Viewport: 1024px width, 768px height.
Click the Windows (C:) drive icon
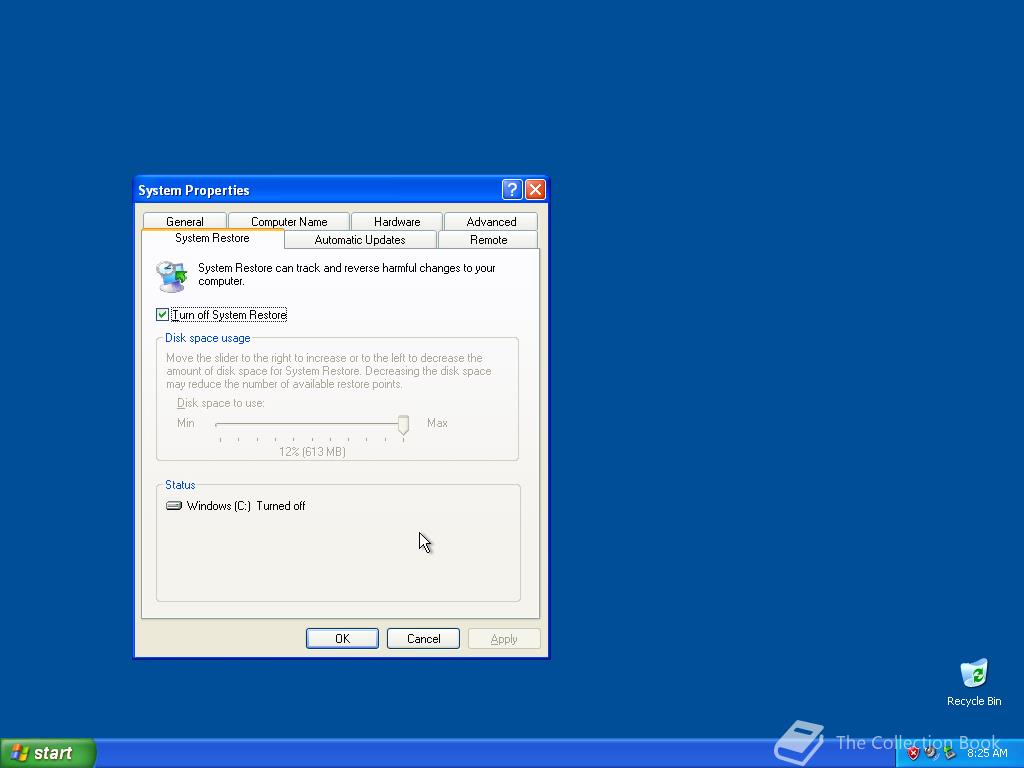(174, 505)
